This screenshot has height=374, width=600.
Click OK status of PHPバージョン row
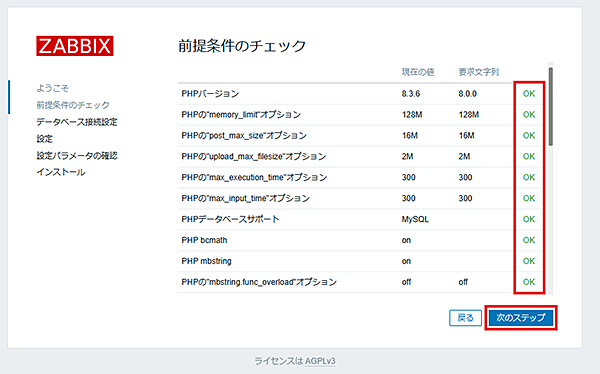pyautogui.click(x=529, y=94)
